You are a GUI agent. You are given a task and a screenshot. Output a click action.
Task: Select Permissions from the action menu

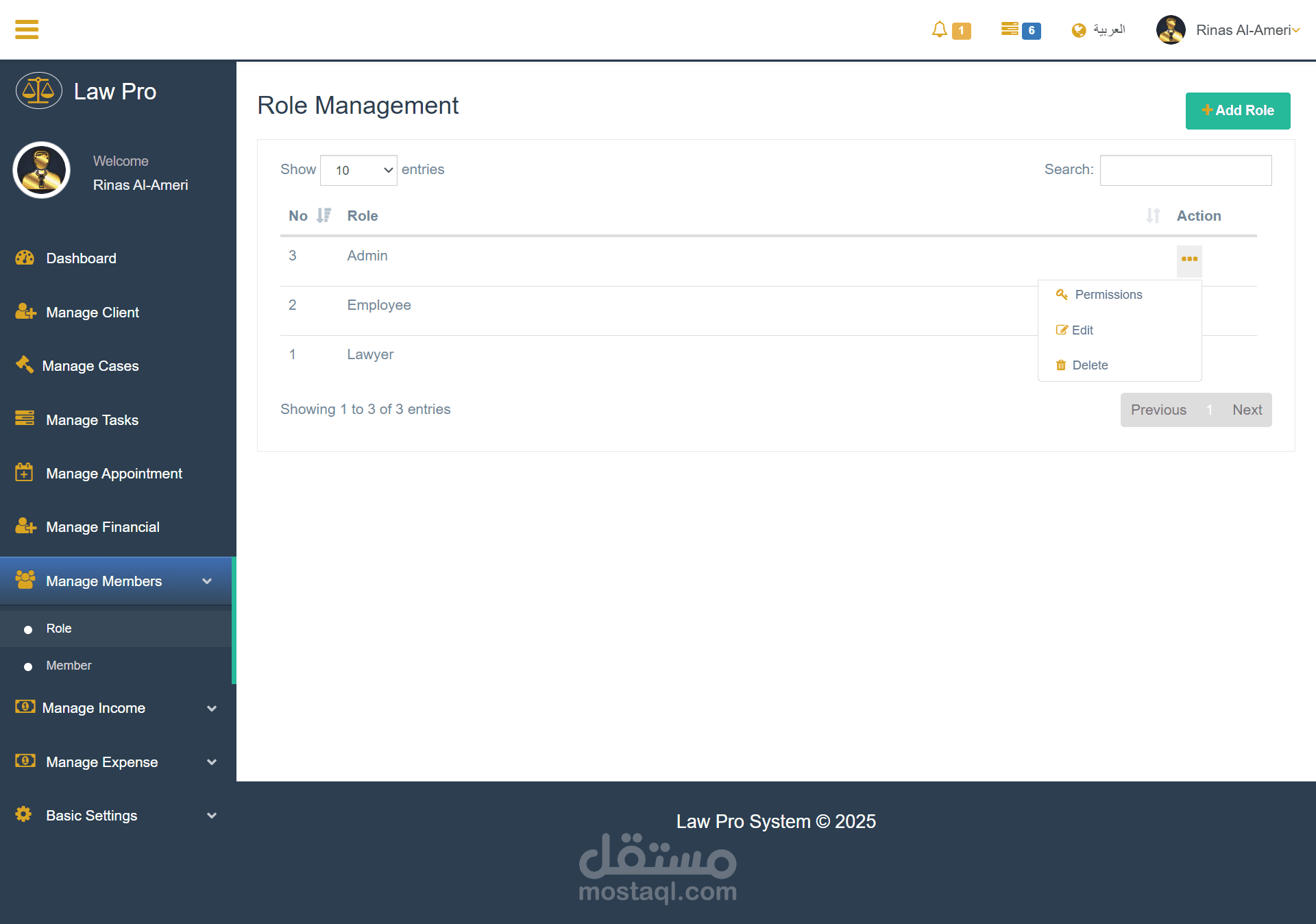coord(1108,295)
